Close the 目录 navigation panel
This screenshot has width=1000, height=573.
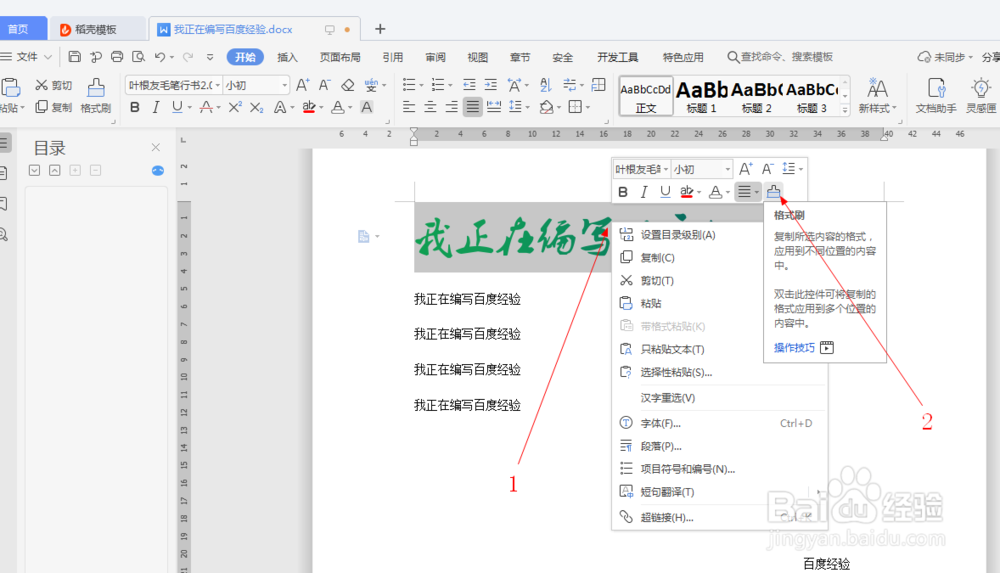[x=156, y=147]
